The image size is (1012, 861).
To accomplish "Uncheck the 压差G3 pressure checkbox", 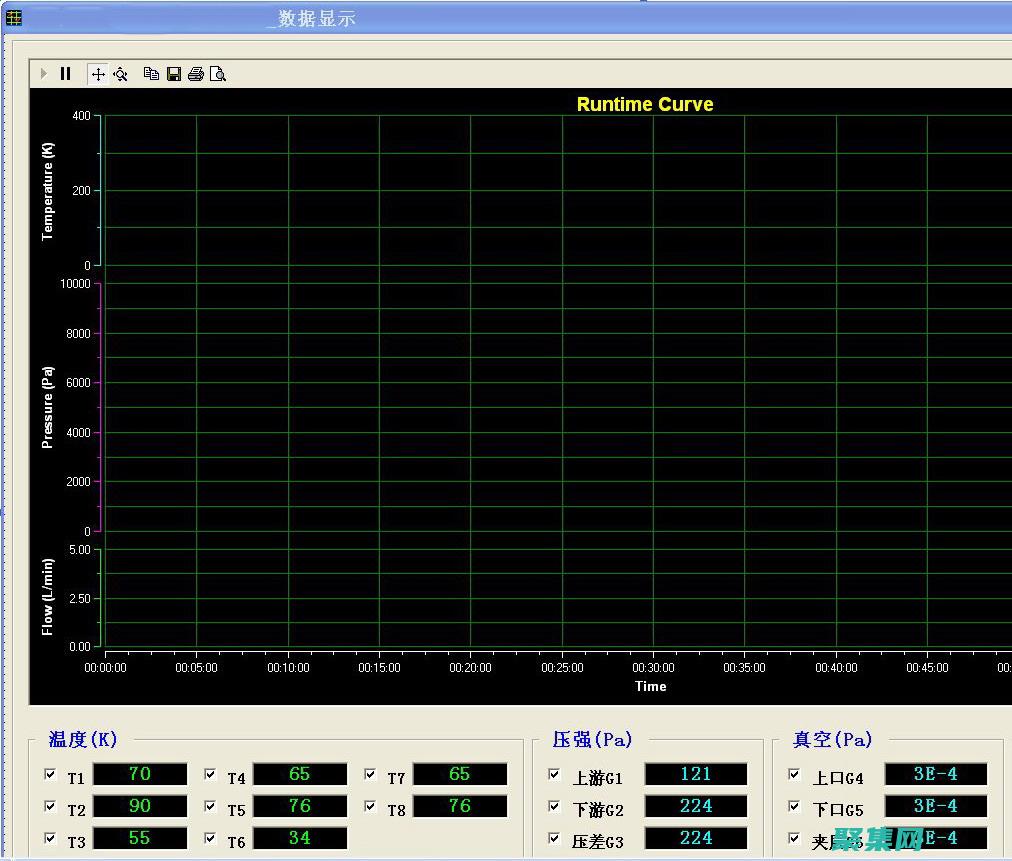I will click(x=555, y=838).
